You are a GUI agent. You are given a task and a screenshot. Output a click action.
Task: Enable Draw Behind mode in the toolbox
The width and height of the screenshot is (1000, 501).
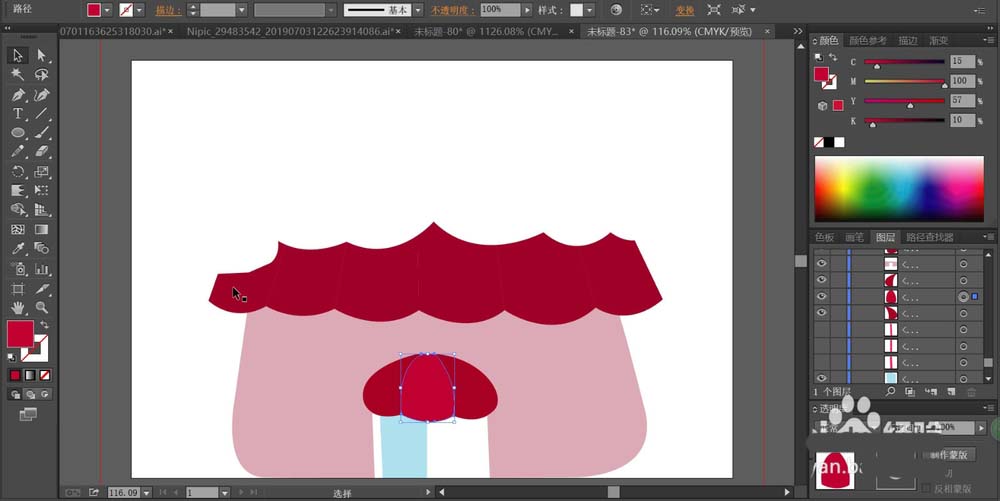(x=30, y=395)
